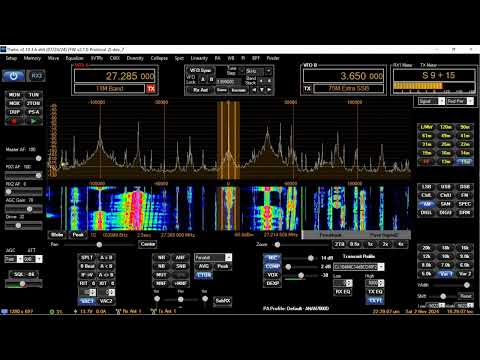Screen dimensions: 480x360
Task: Set zoom to 2x
Action: (385, 244)
